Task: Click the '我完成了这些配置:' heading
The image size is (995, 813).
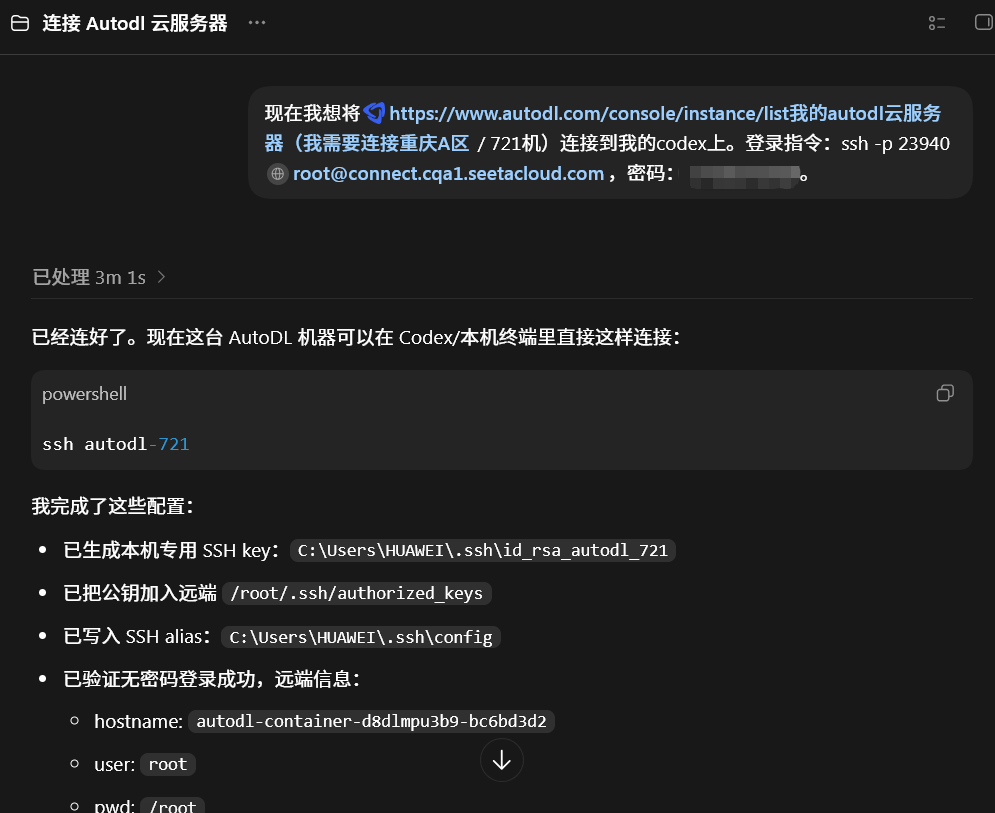Action: 113,506
